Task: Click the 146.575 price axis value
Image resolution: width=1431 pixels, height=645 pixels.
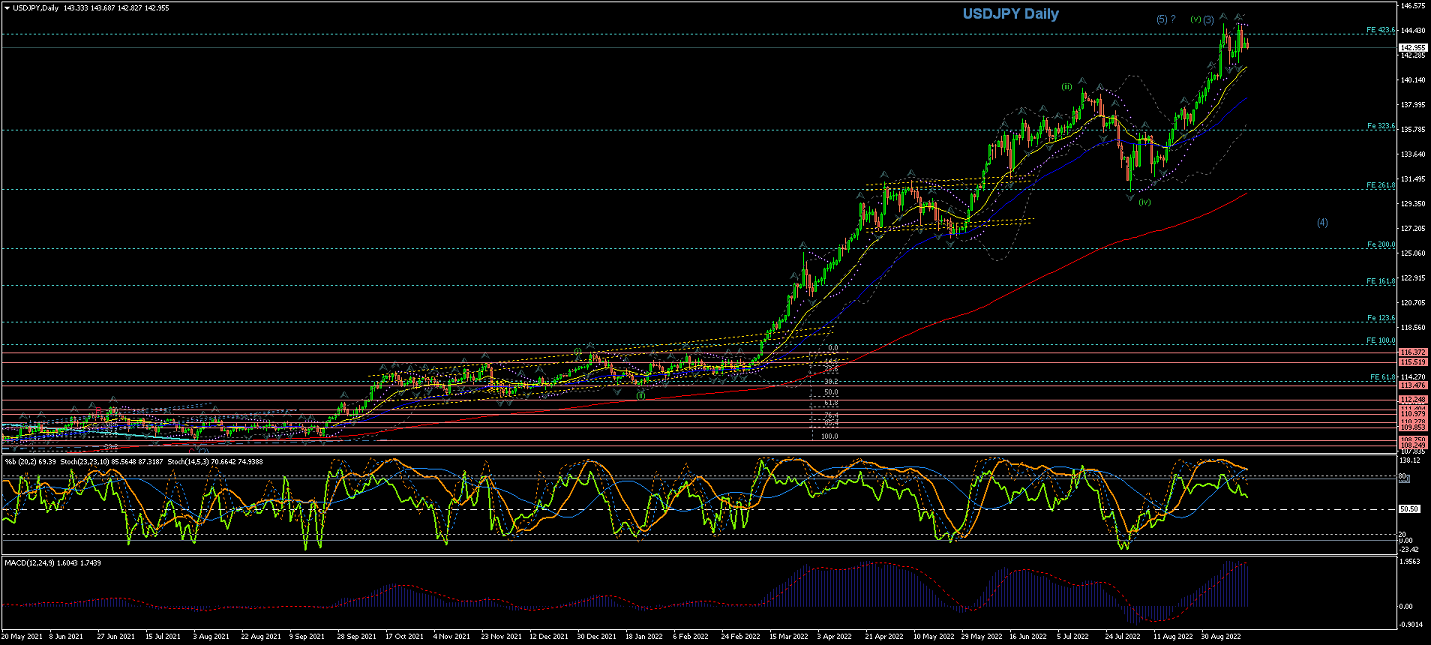Action: coord(1413,5)
